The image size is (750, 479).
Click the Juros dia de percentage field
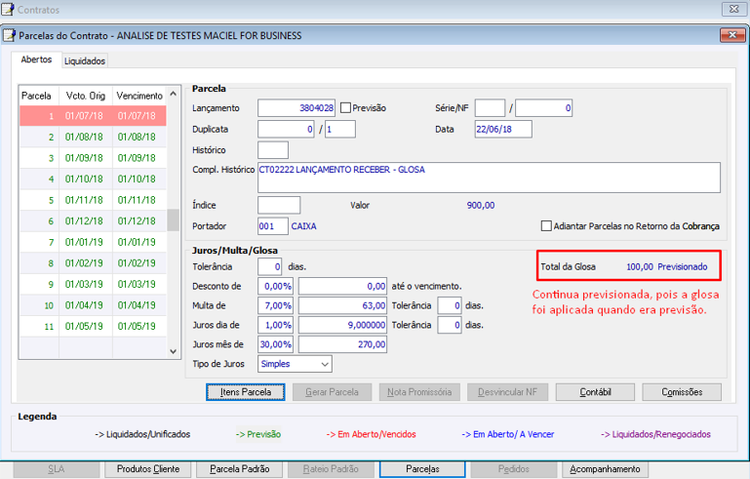click(x=276, y=325)
